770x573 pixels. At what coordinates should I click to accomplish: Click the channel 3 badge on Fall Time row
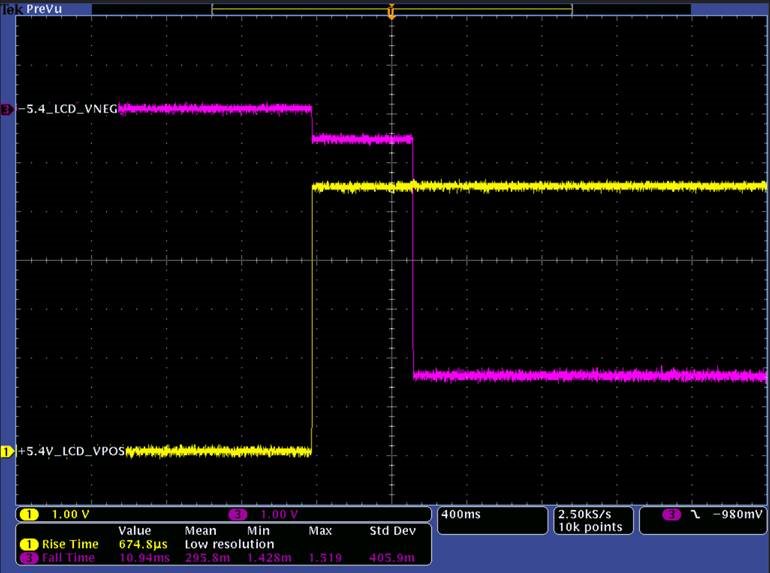click(29, 558)
